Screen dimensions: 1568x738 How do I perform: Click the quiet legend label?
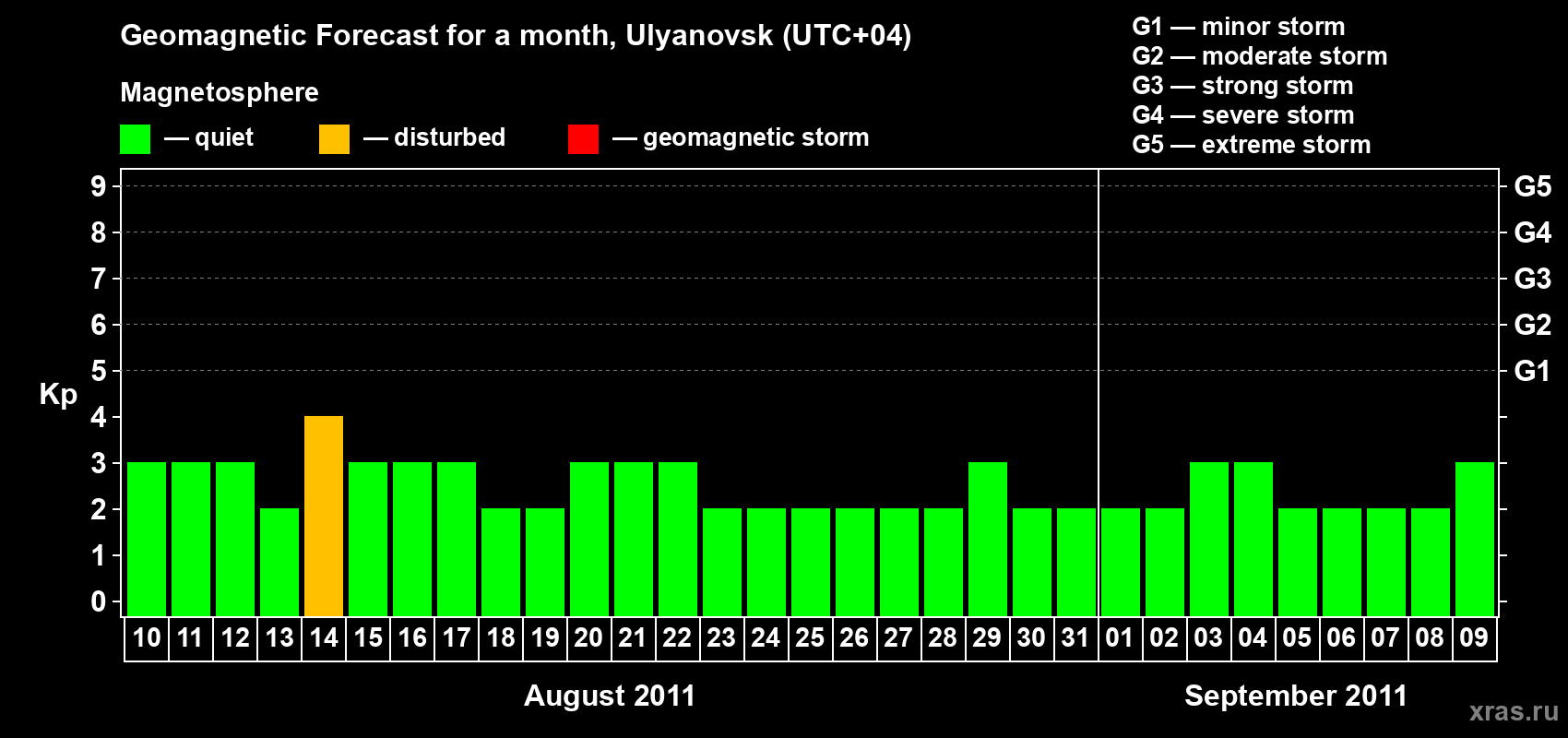224,138
